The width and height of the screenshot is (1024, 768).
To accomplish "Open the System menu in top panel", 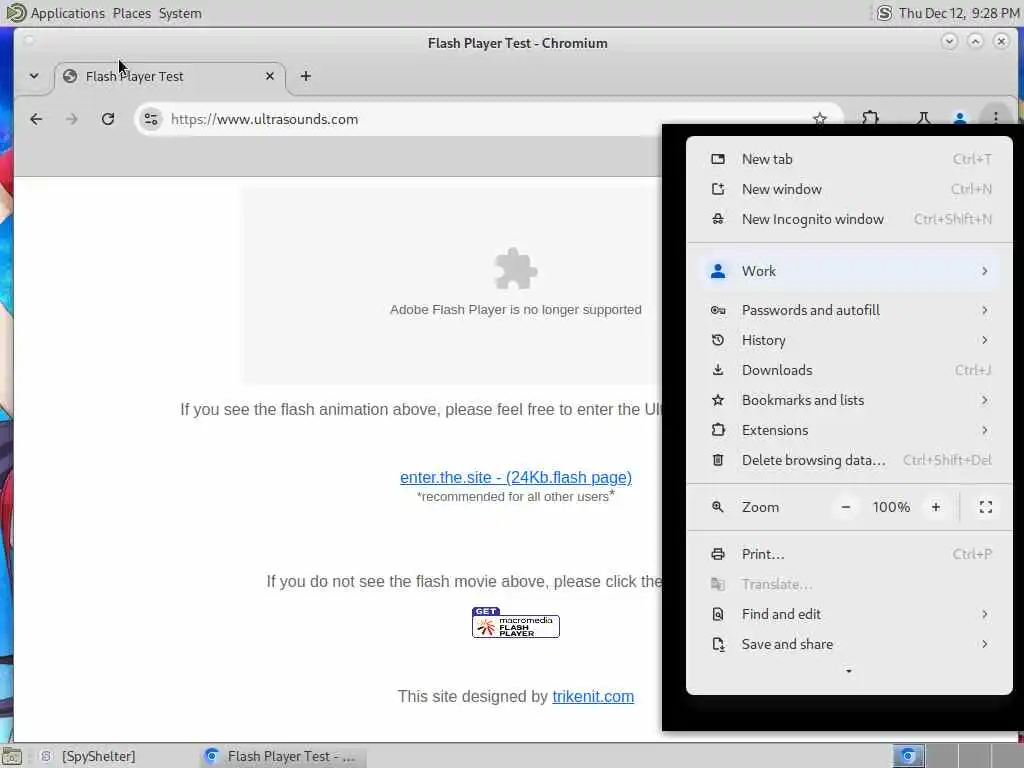I will [180, 13].
